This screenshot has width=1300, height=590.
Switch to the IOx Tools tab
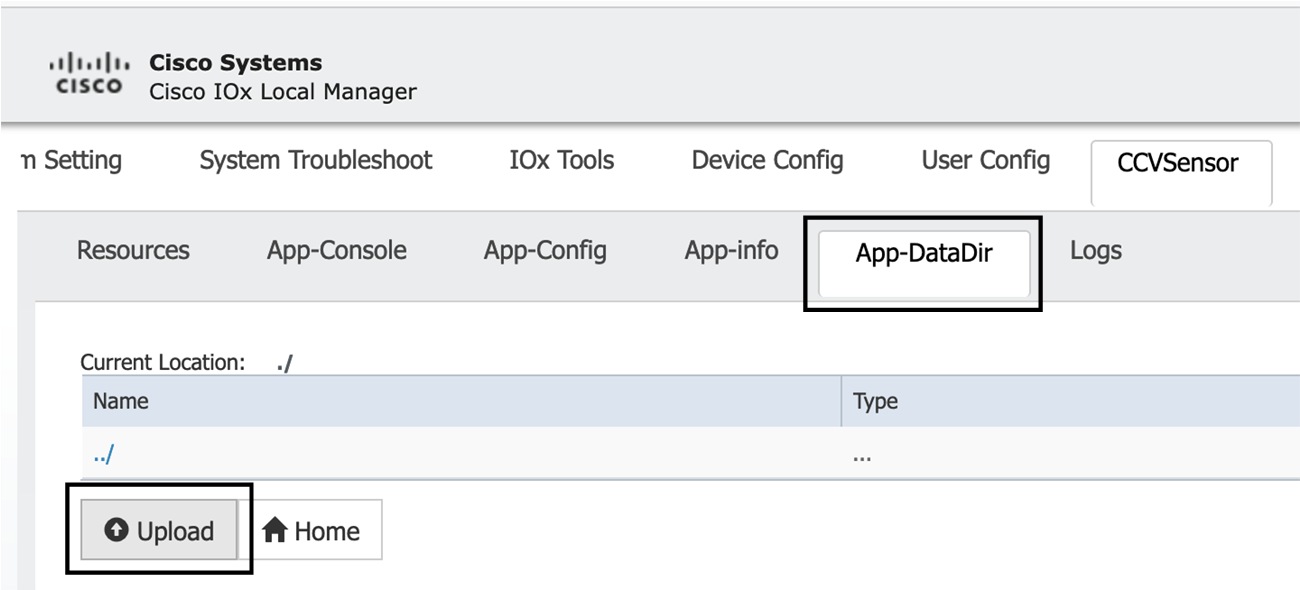[x=561, y=160]
